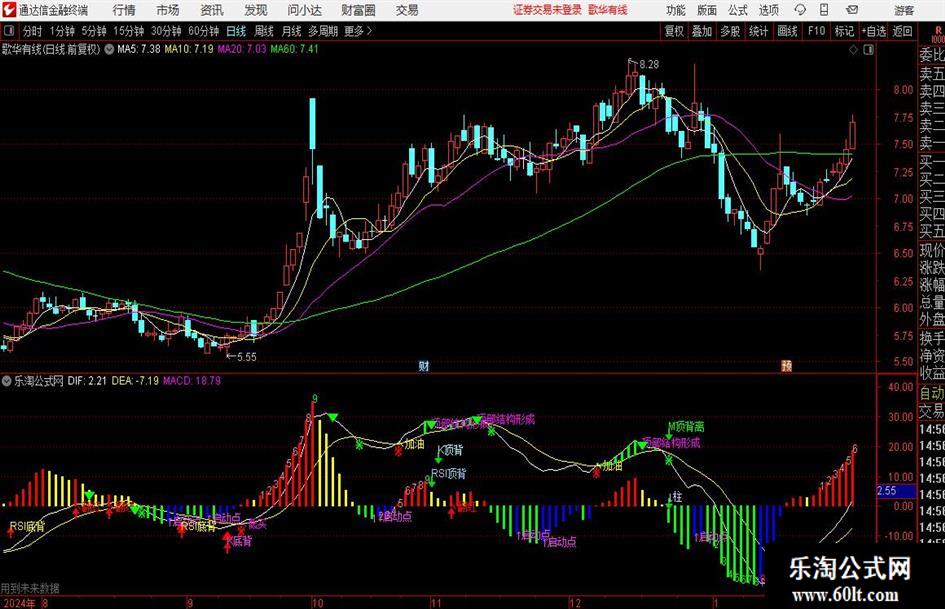Click month 10 on the time axis

(317, 603)
